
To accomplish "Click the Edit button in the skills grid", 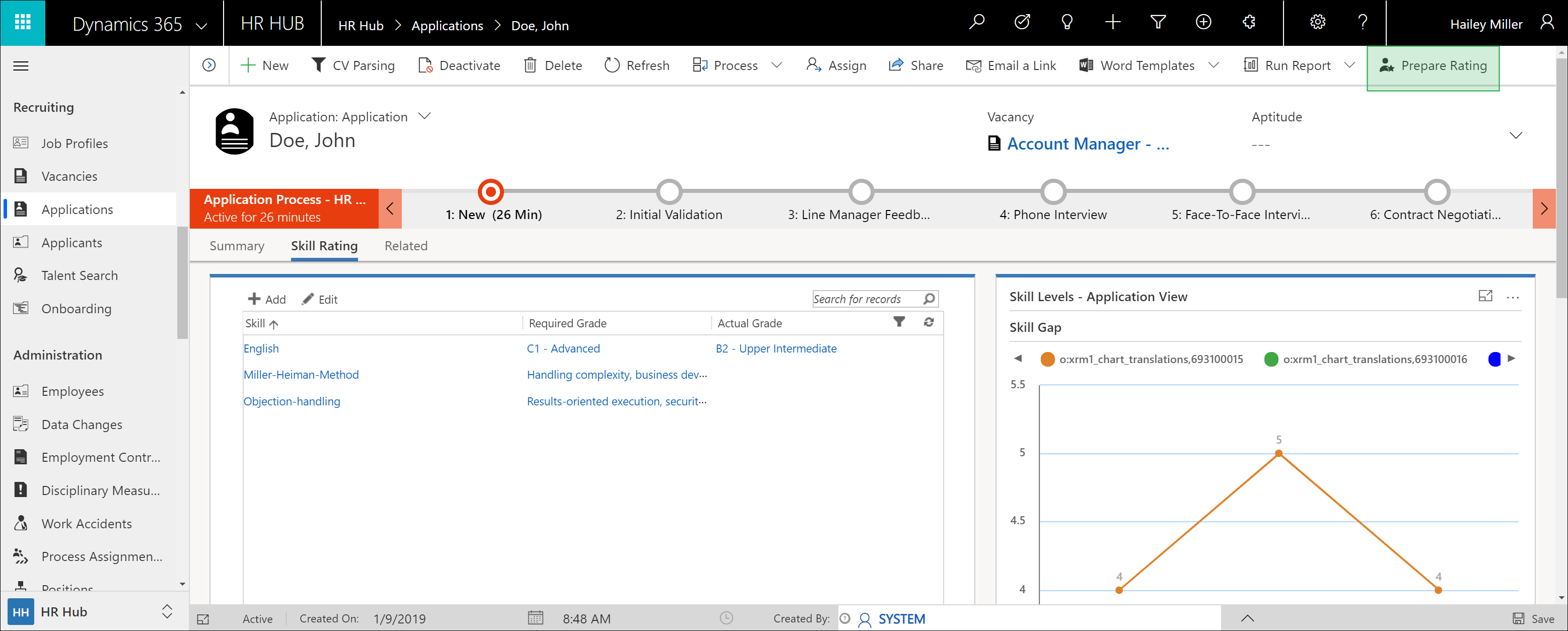I will (320, 299).
